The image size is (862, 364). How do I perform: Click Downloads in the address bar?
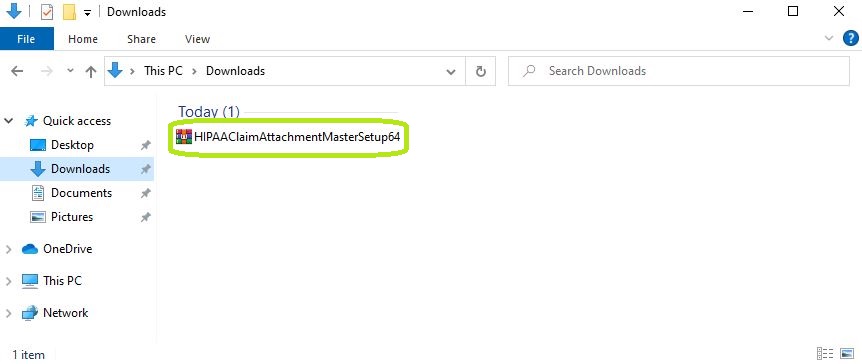pos(235,71)
